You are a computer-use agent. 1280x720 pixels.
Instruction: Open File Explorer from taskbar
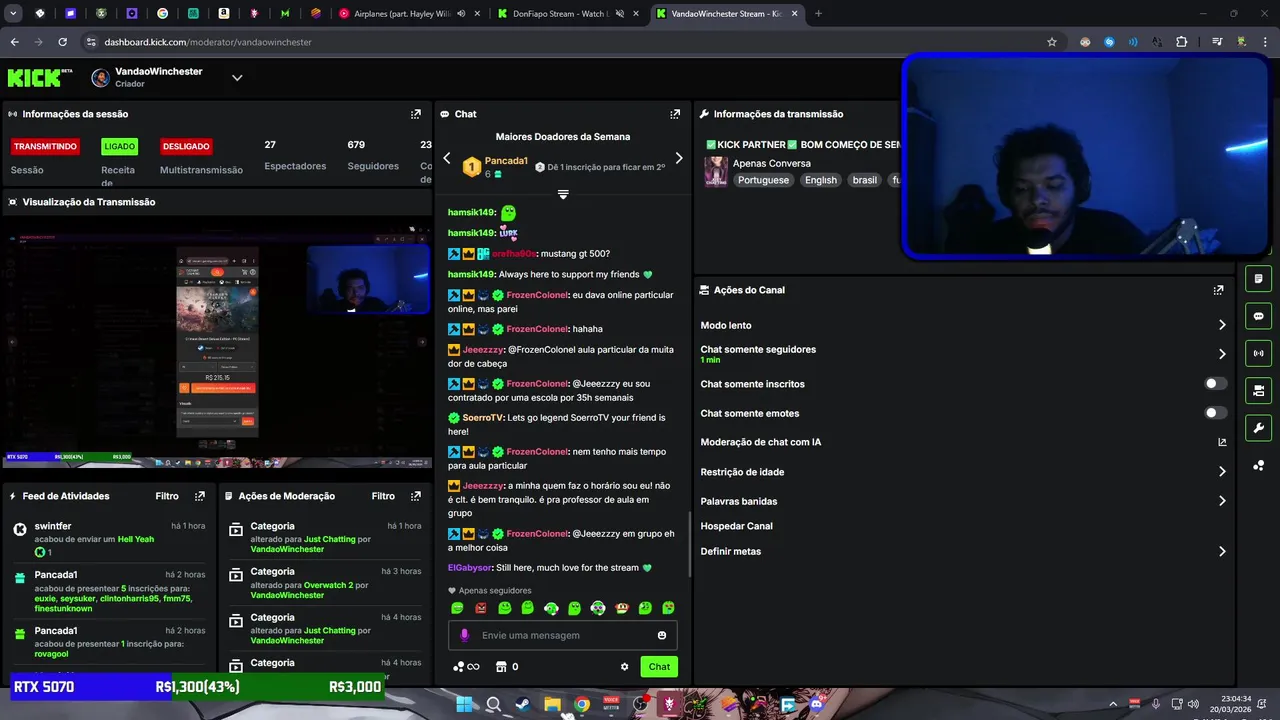[x=552, y=704]
